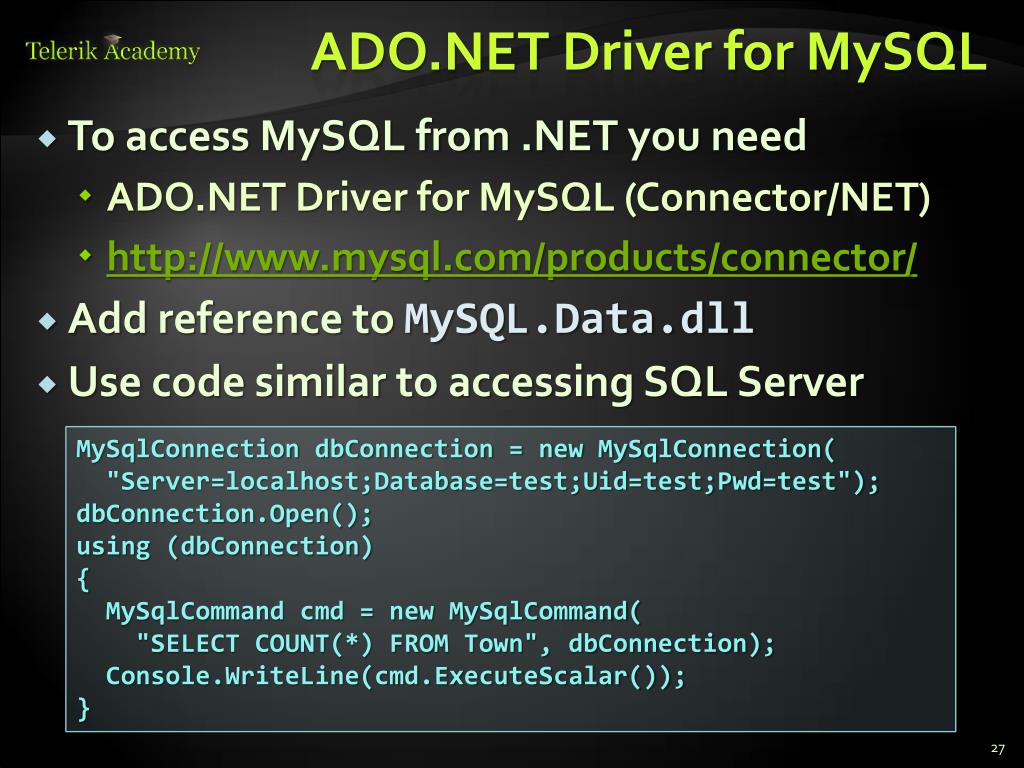
Task: Click code line 'MySqlCommand cmd = new MySqlCommand('
Action: 374,611
